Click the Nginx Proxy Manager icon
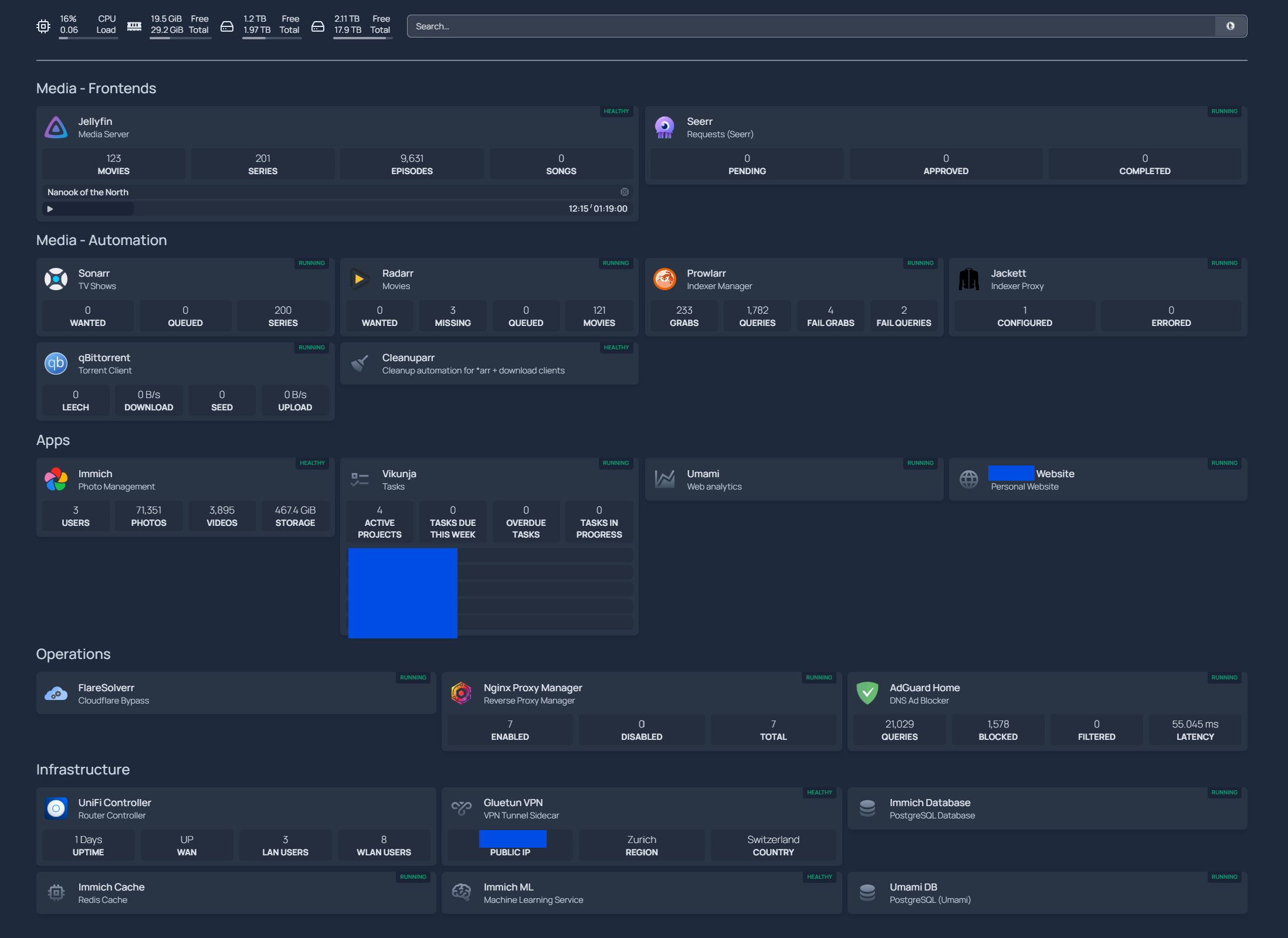Viewport: 1288px width, 938px height. pos(462,694)
